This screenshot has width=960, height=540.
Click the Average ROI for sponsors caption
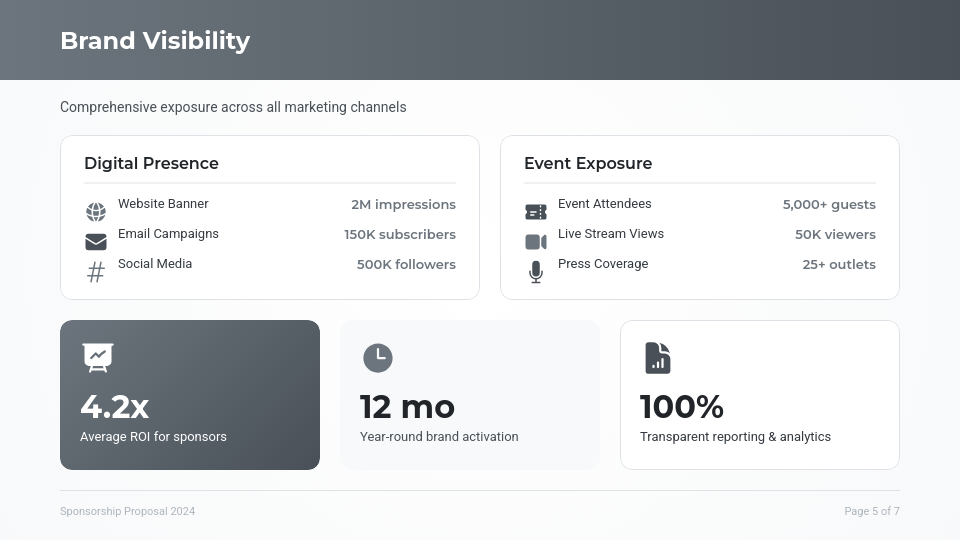click(153, 437)
